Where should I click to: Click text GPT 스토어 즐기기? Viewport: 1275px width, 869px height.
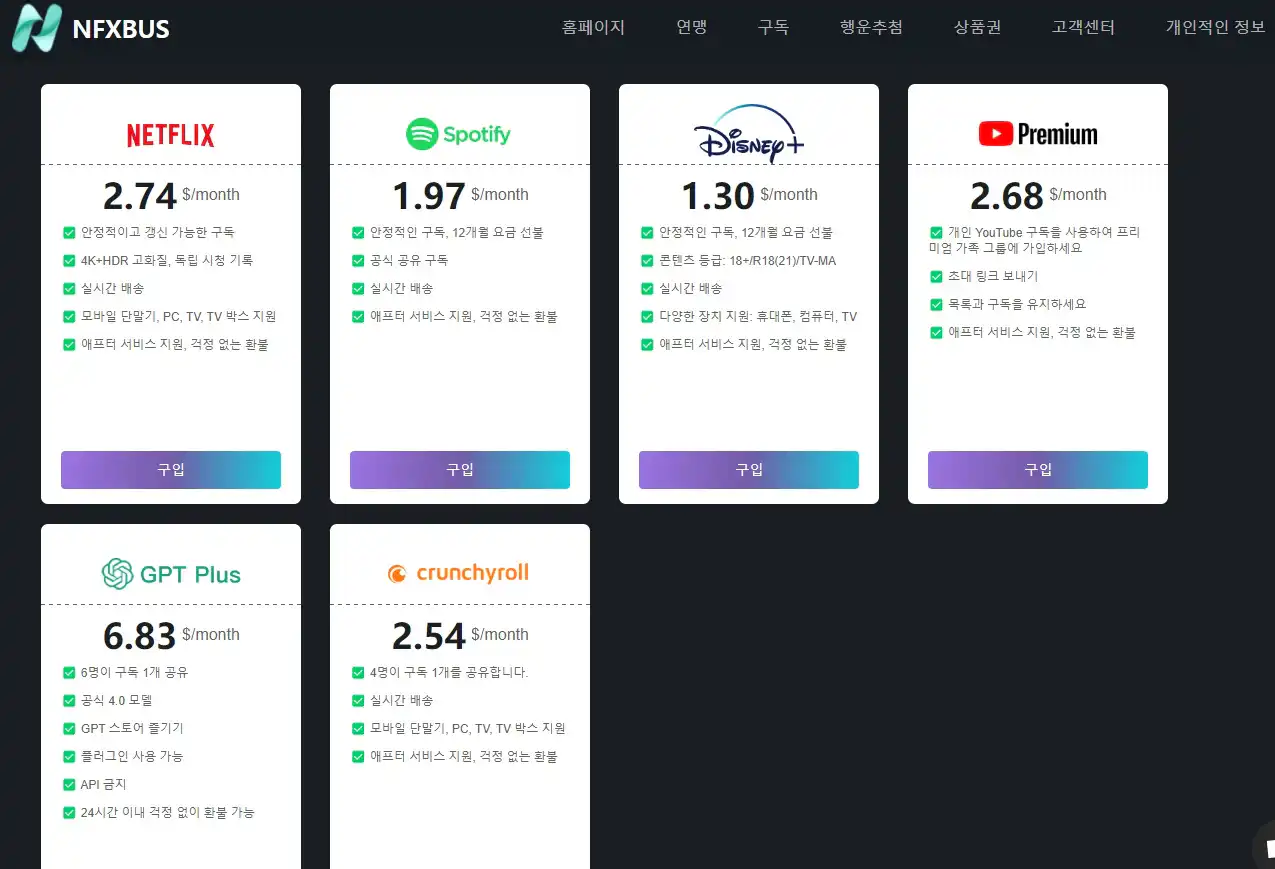(132, 728)
